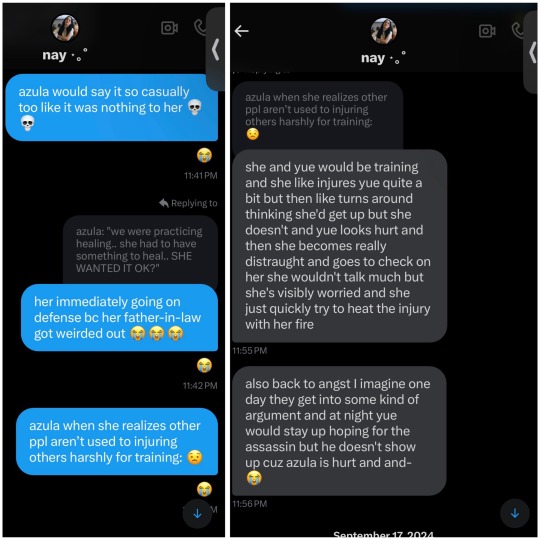Jump to latest messages in left chat
This screenshot has width=540, height=540.
197,514
